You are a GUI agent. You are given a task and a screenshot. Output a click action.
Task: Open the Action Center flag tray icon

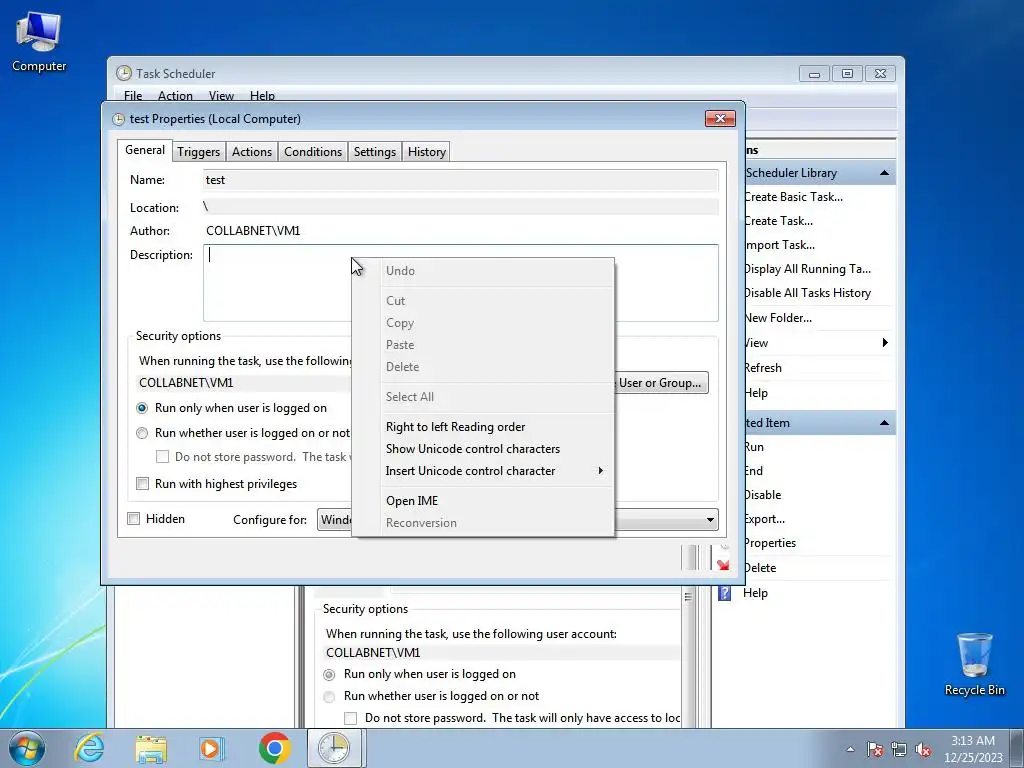click(x=875, y=750)
